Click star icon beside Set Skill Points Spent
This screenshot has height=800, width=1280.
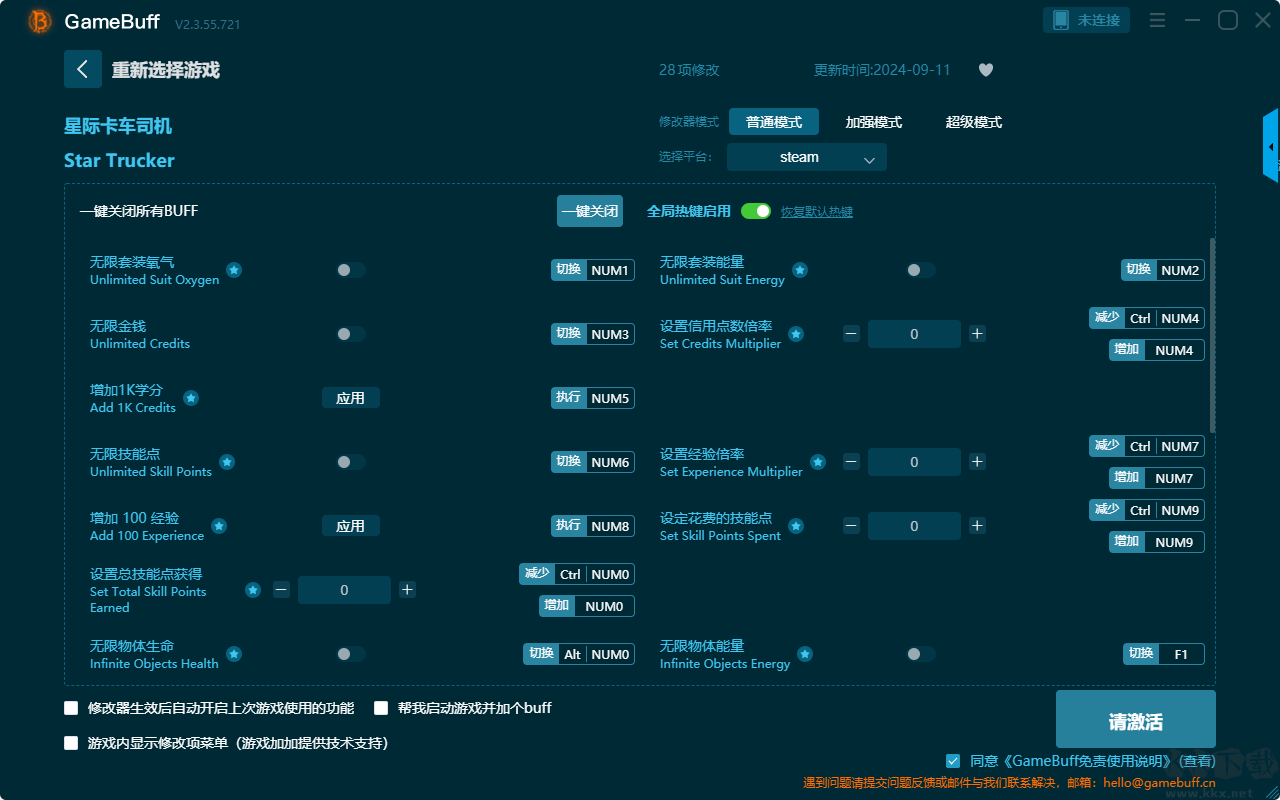point(795,526)
